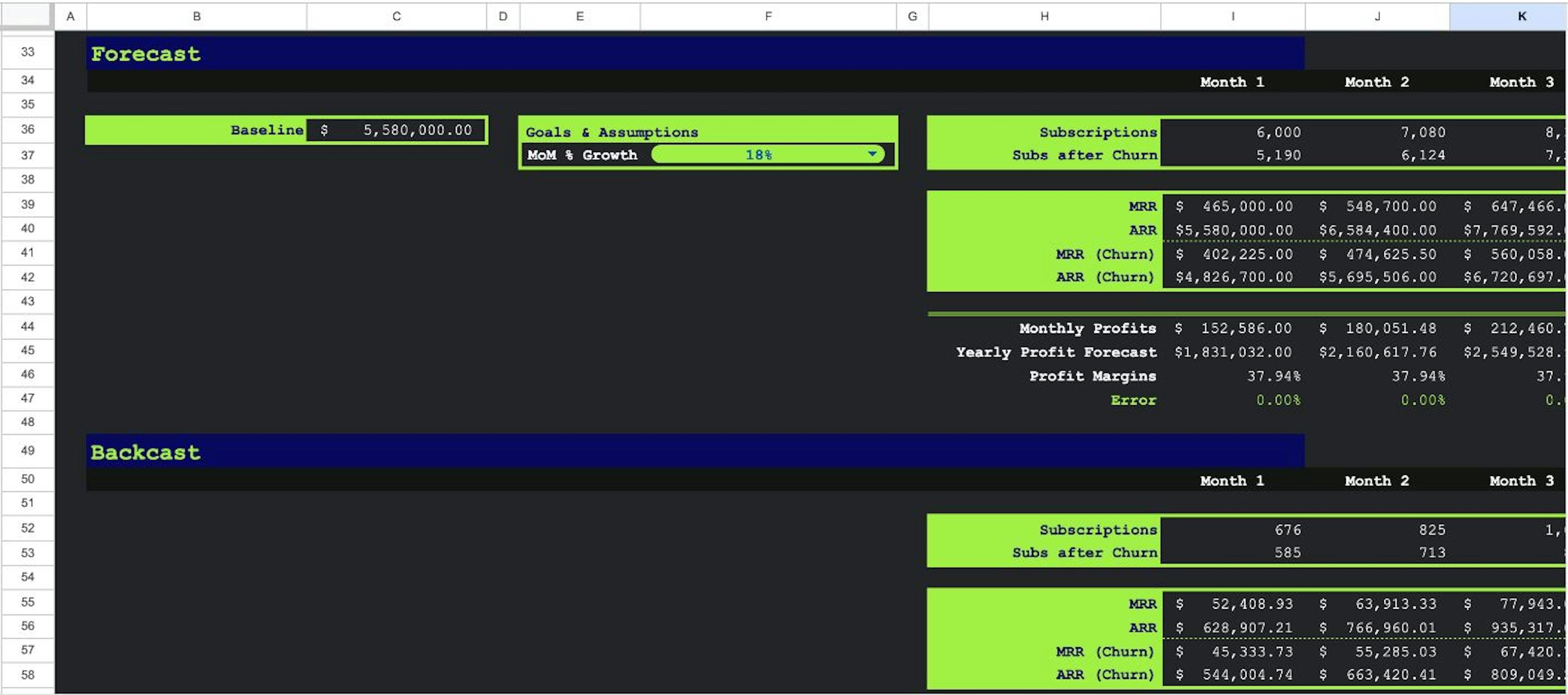
Task: Click the Monthly Profits cell Month 1
Action: click(1232, 328)
